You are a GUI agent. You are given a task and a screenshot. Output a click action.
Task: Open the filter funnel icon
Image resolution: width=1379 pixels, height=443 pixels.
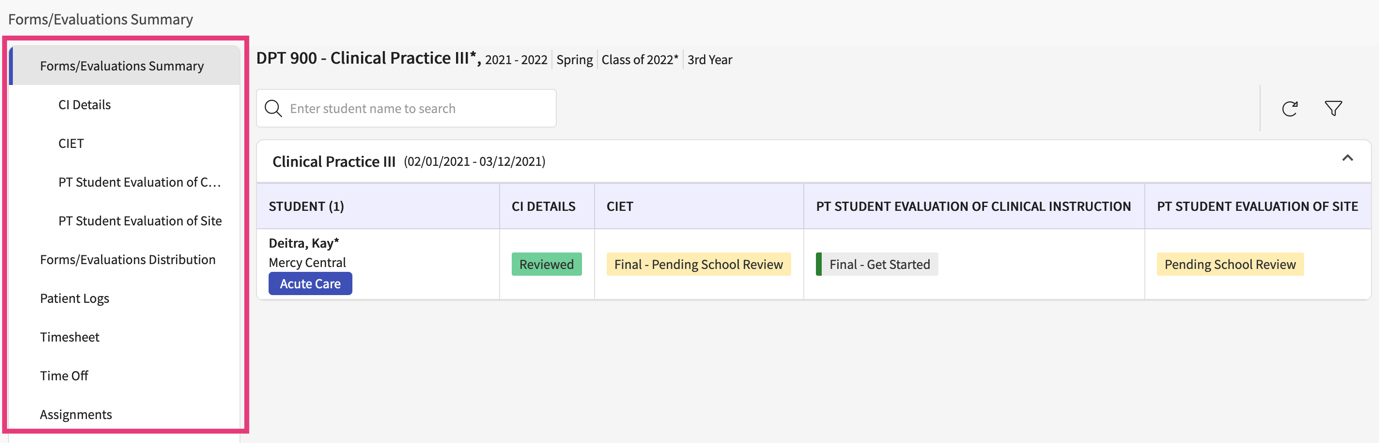1333,108
